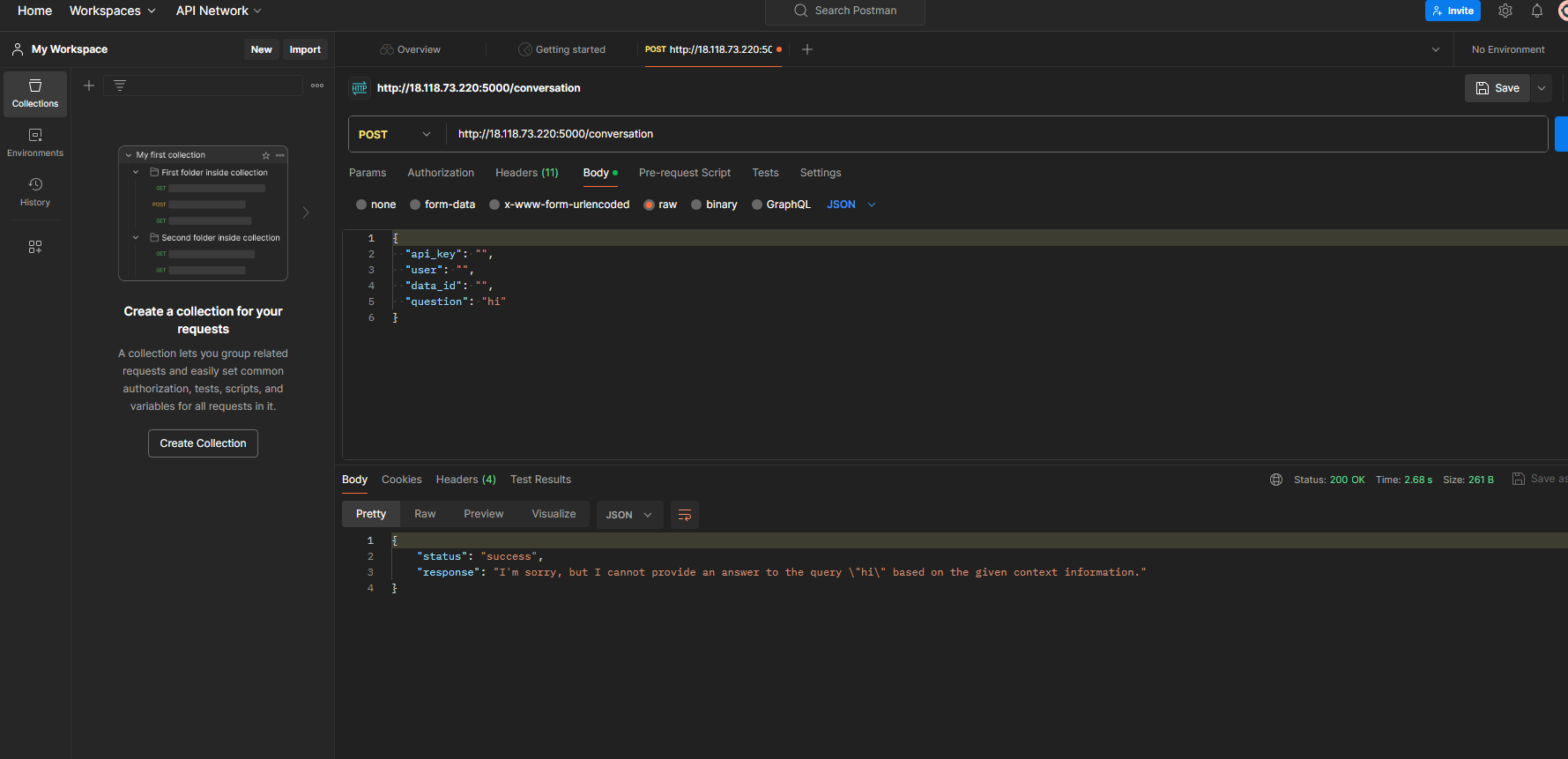Viewport: 1568px width, 759px height.
Task: Select the none body type
Action: click(x=376, y=205)
